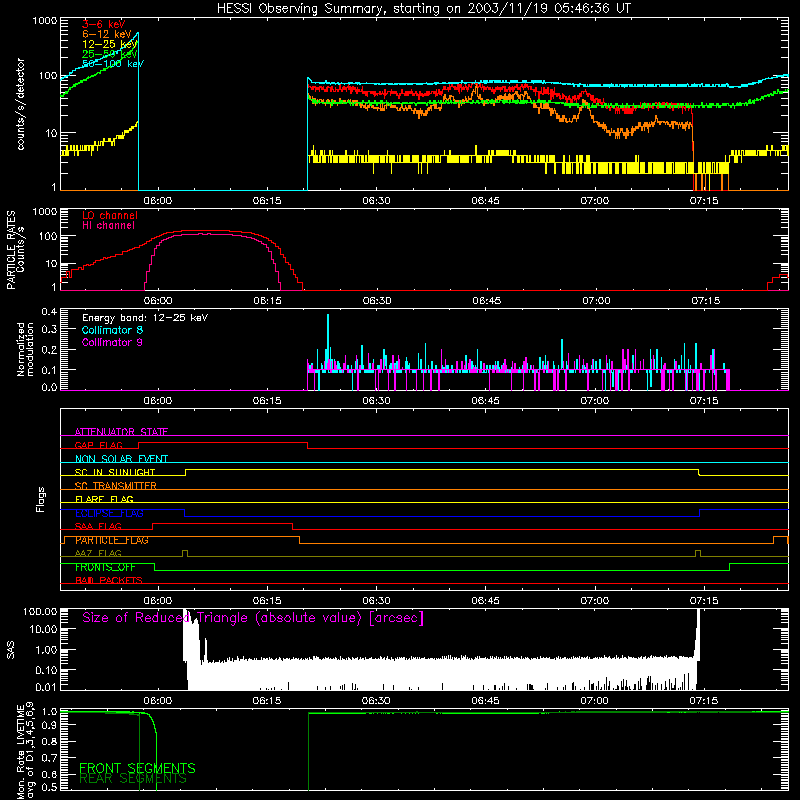Click the NON_SOLAR_EVENT flag label
This screenshot has width=800, height=800.
pyautogui.click(x=121, y=459)
